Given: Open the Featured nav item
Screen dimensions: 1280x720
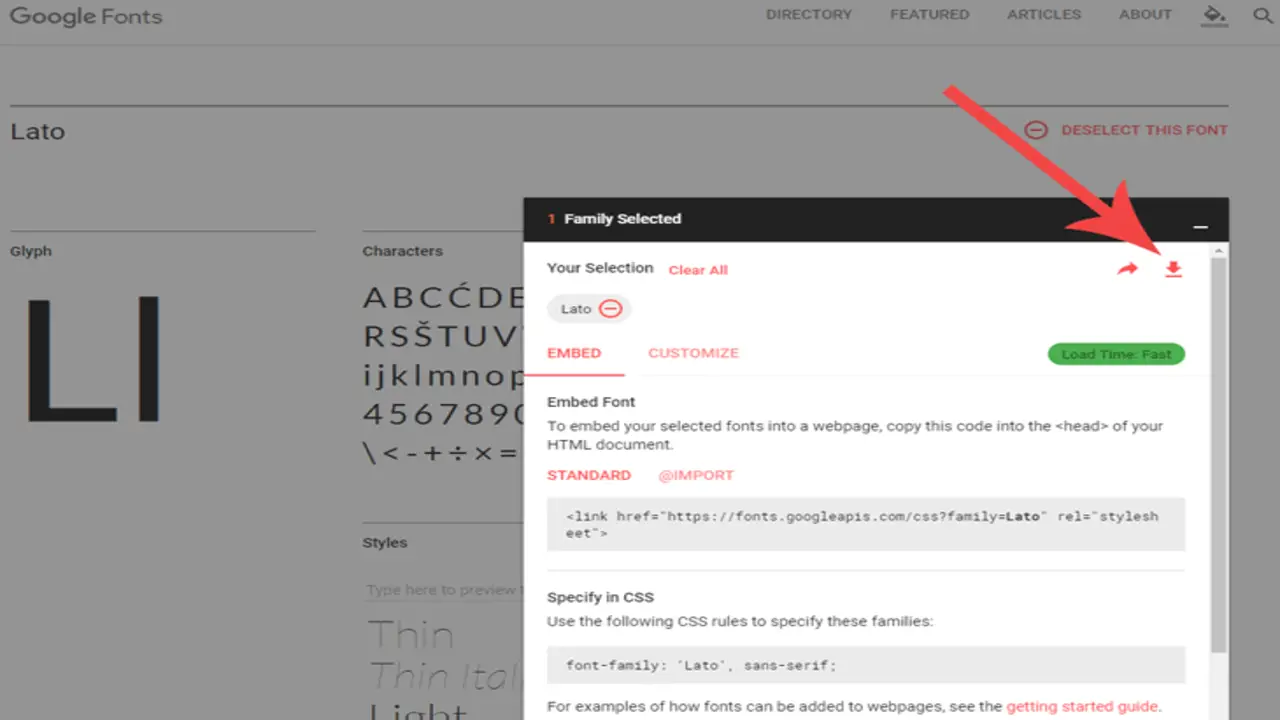Looking at the screenshot, I should tap(930, 15).
